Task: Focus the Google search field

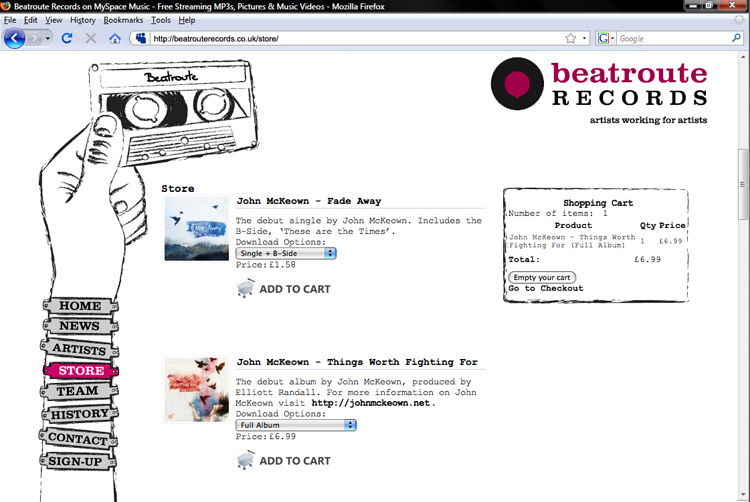Action: tap(673, 38)
